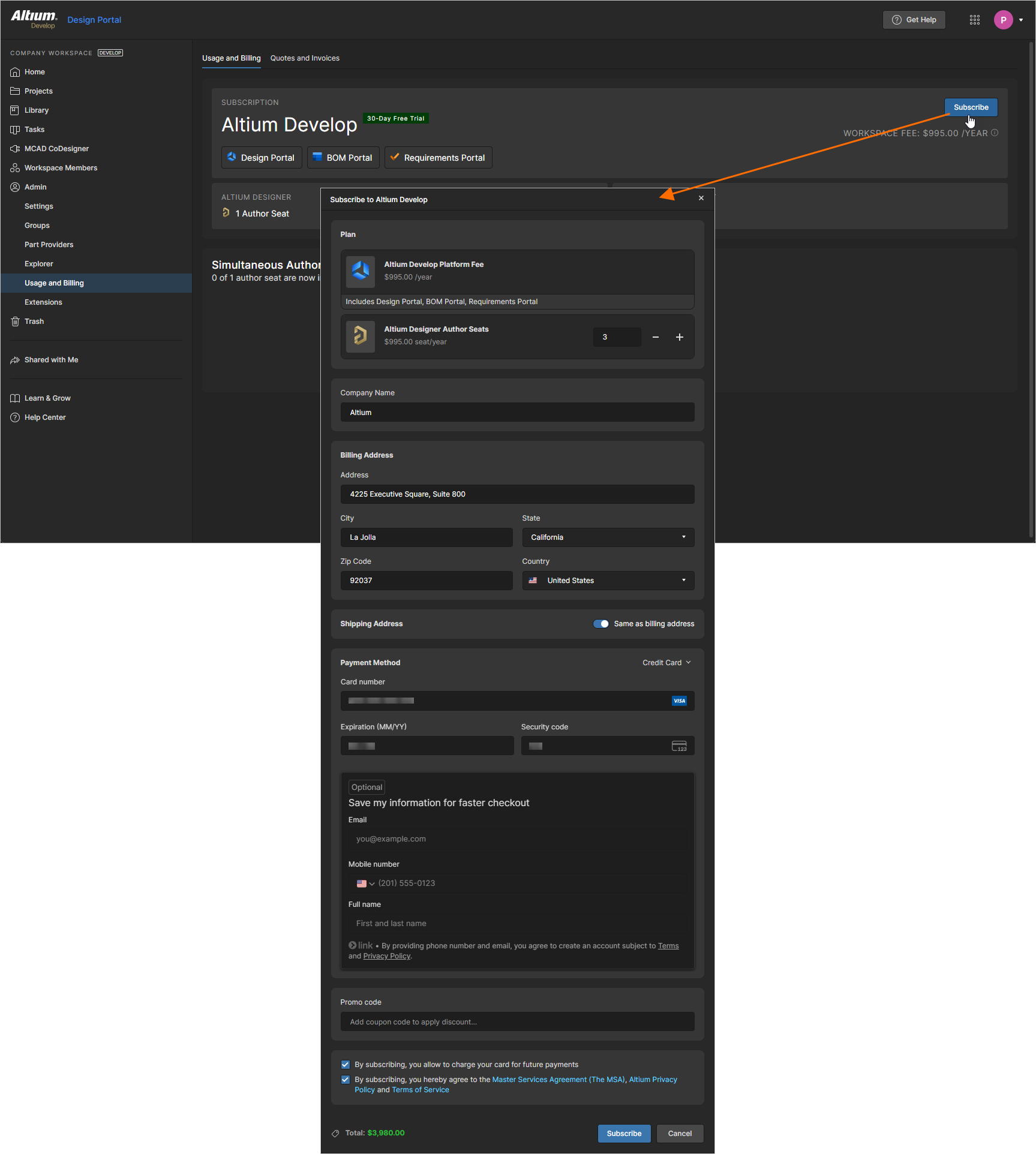Image resolution: width=1036 pixels, height=1154 pixels.
Task: Expand the user account menu arrow
Action: click(x=1021, y=20)
